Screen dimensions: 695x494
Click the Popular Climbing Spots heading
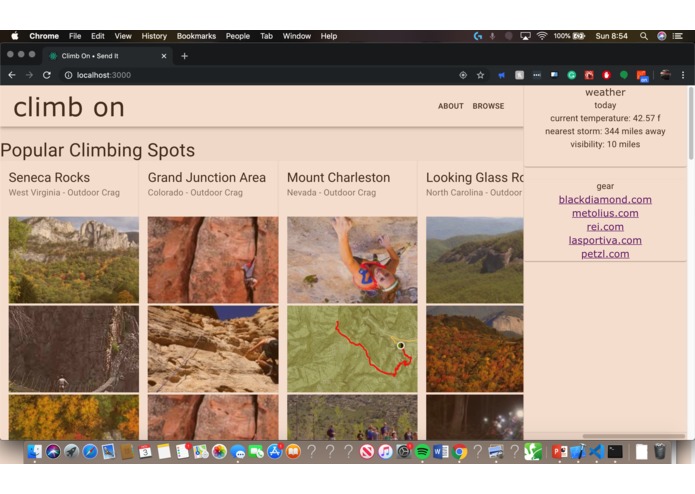(98, 151)
